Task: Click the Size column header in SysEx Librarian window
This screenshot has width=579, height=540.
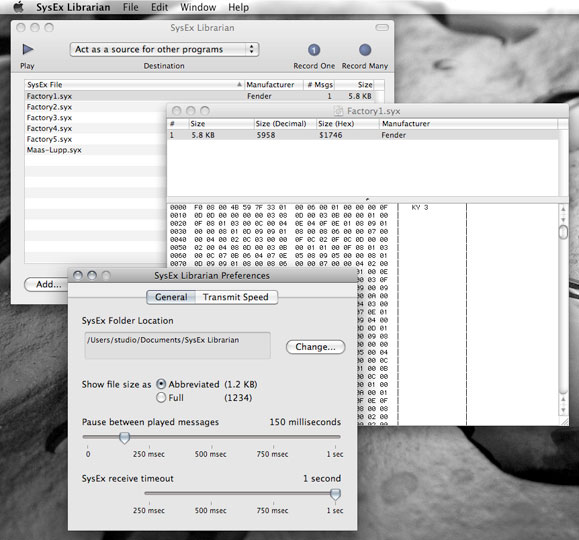Action: (x=354, y=85)
